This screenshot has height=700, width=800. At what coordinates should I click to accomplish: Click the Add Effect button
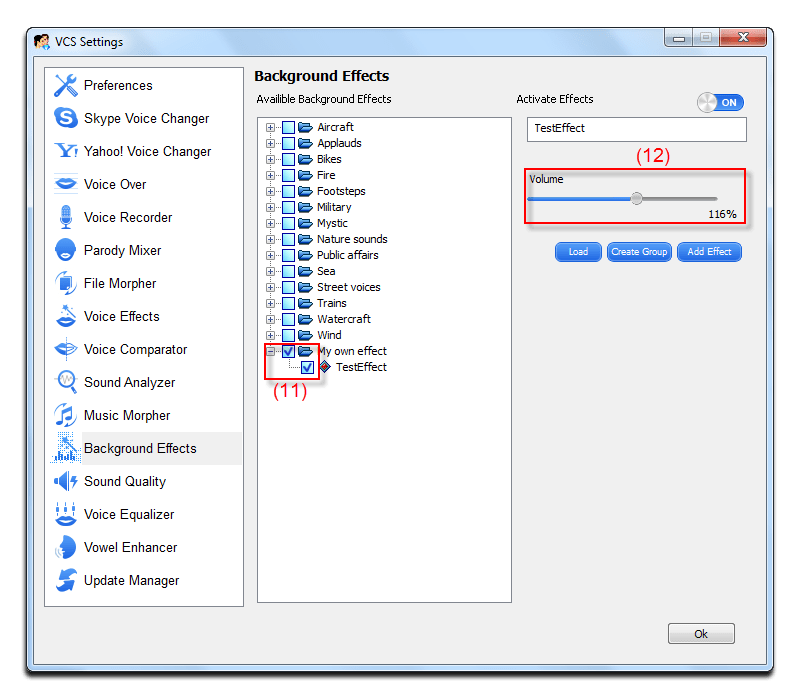(x=709, y=252)
